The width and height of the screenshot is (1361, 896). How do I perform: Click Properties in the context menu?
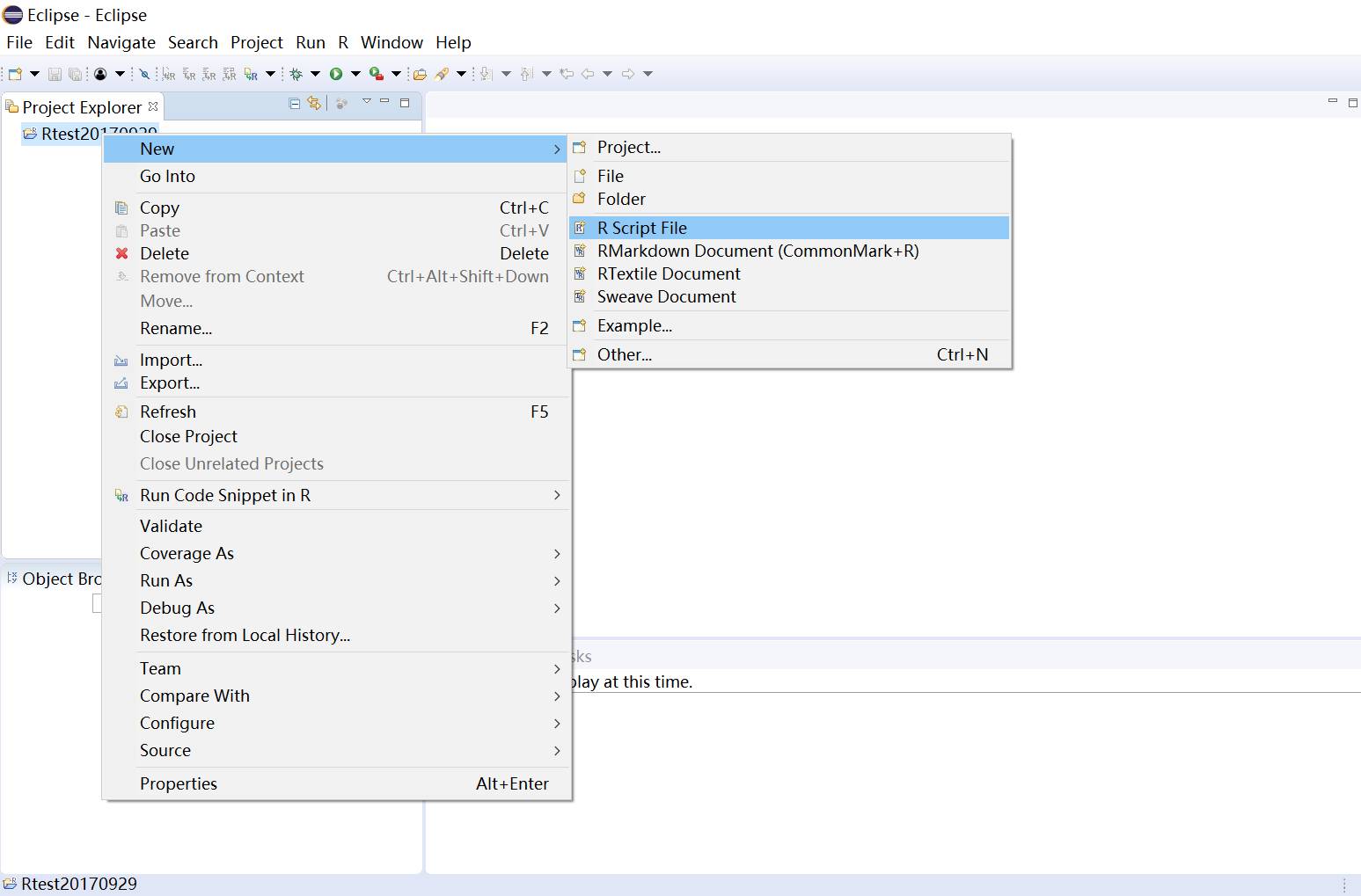[x=336, y=783]
